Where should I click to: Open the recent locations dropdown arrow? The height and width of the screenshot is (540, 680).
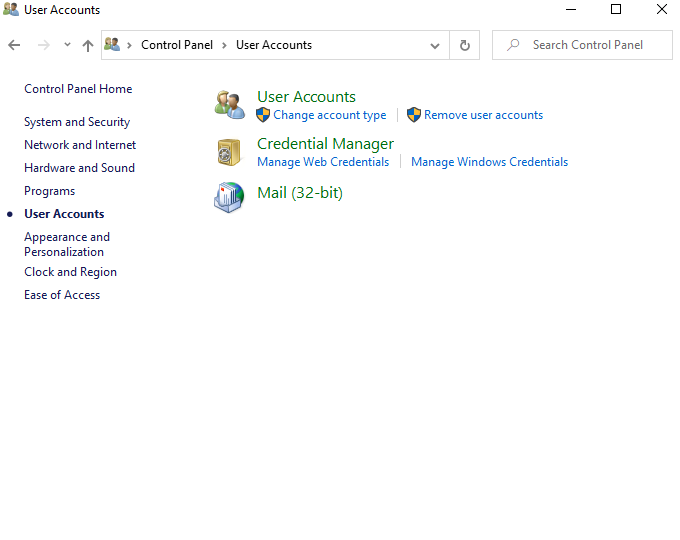(x=67, y=45)
